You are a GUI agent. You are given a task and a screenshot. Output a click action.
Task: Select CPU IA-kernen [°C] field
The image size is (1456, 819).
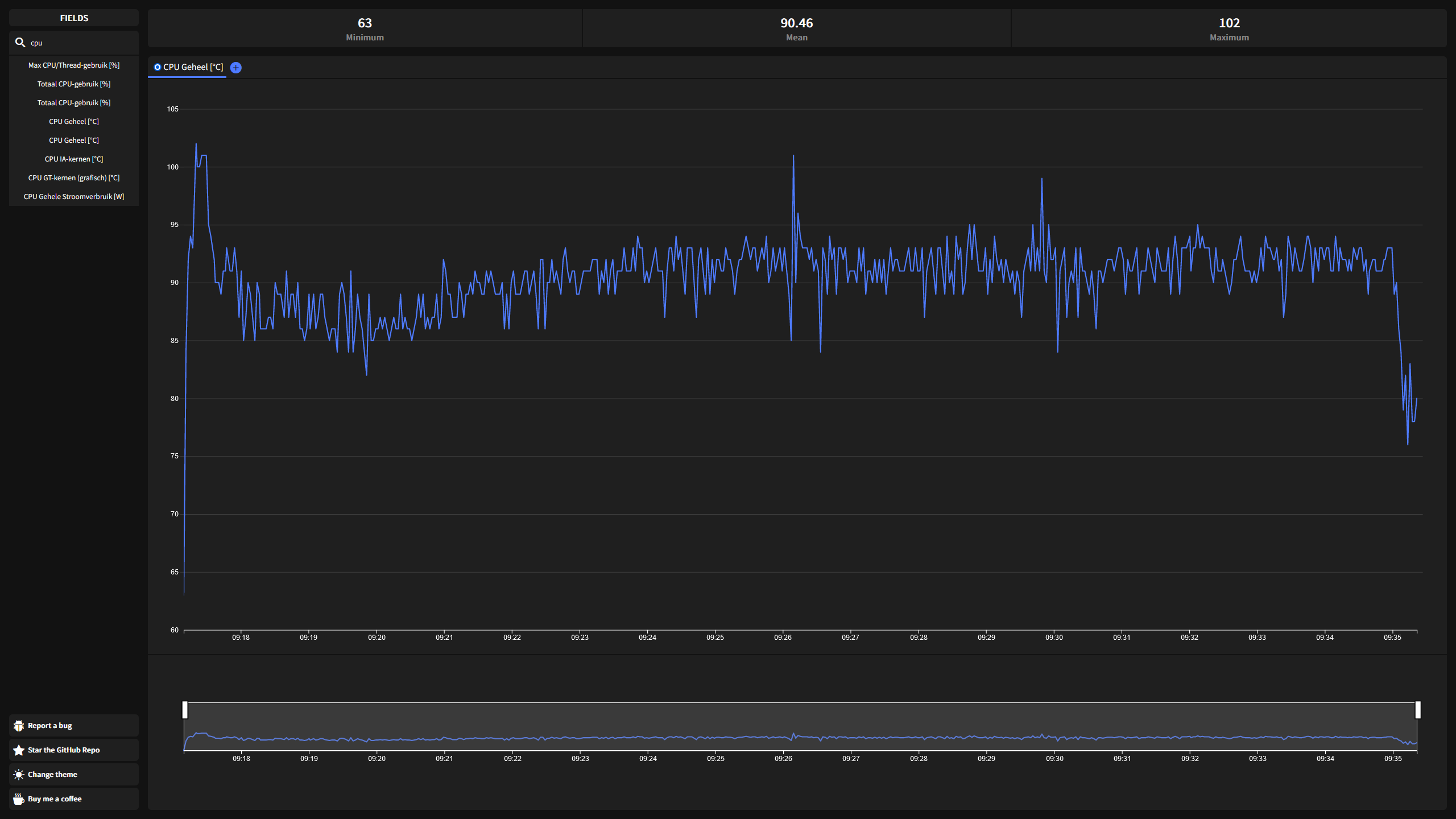click(74, 159)
